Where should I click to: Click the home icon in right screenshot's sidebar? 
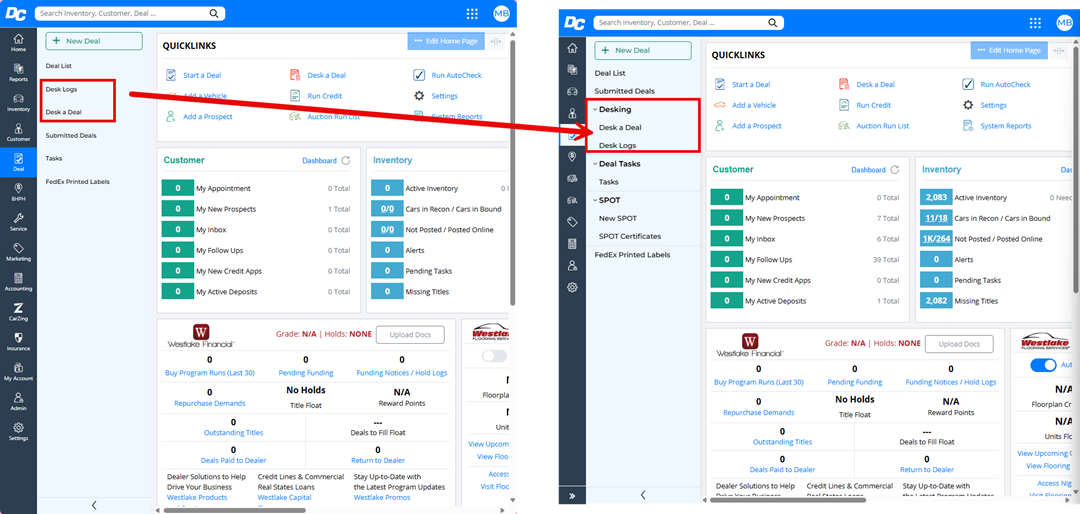pos(572,48)
